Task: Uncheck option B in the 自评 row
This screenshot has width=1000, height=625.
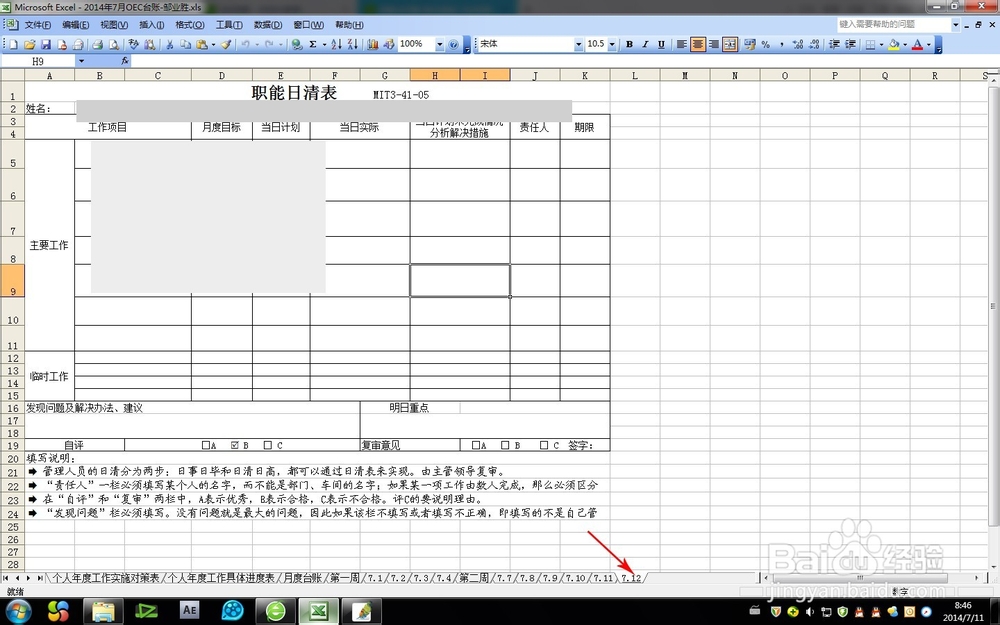Action: (x=235, y=445)
